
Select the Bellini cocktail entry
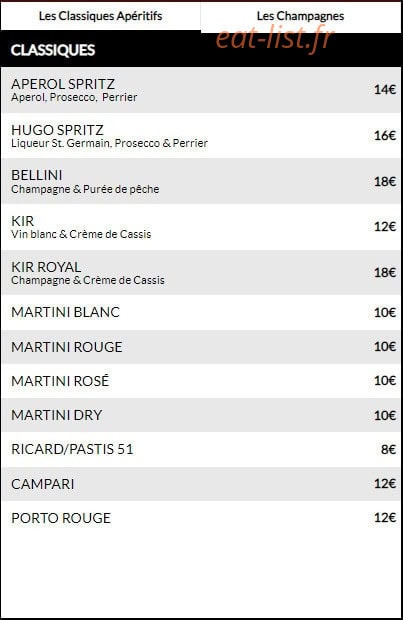pos(201,181)
